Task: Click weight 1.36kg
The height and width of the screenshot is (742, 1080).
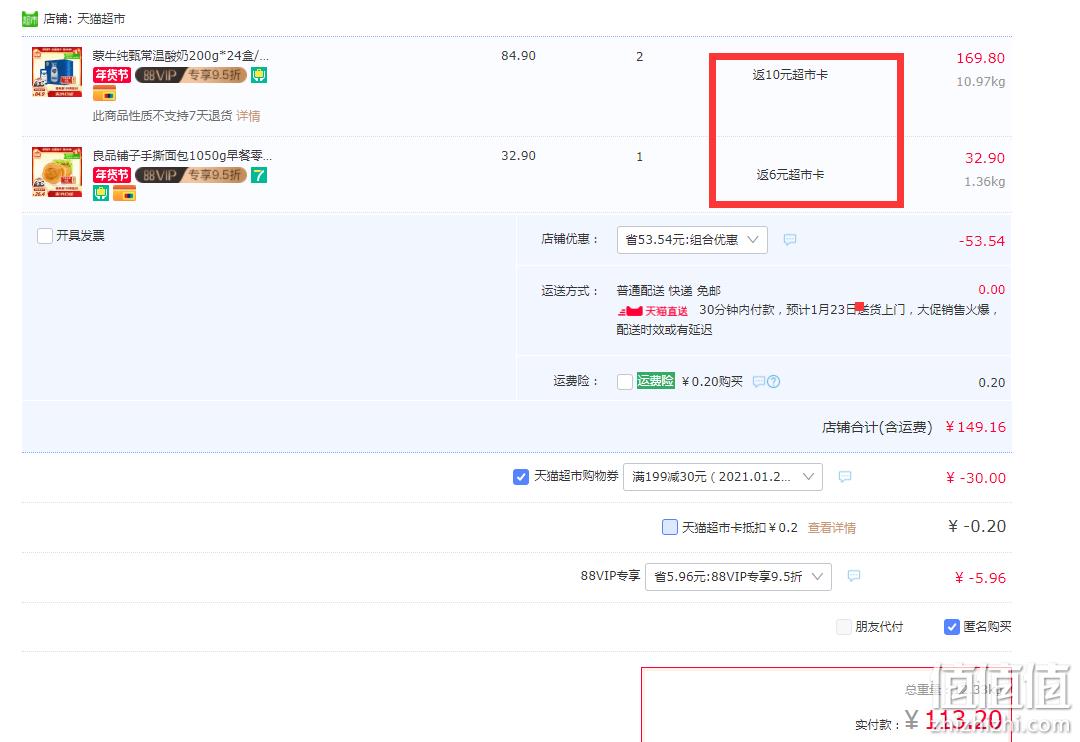Action: (985, 182)
